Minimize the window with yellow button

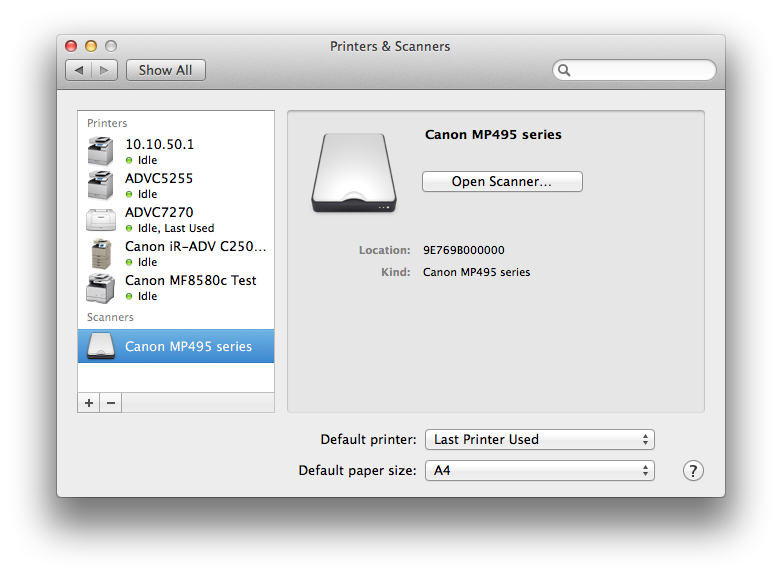click(x=91, y=46)
